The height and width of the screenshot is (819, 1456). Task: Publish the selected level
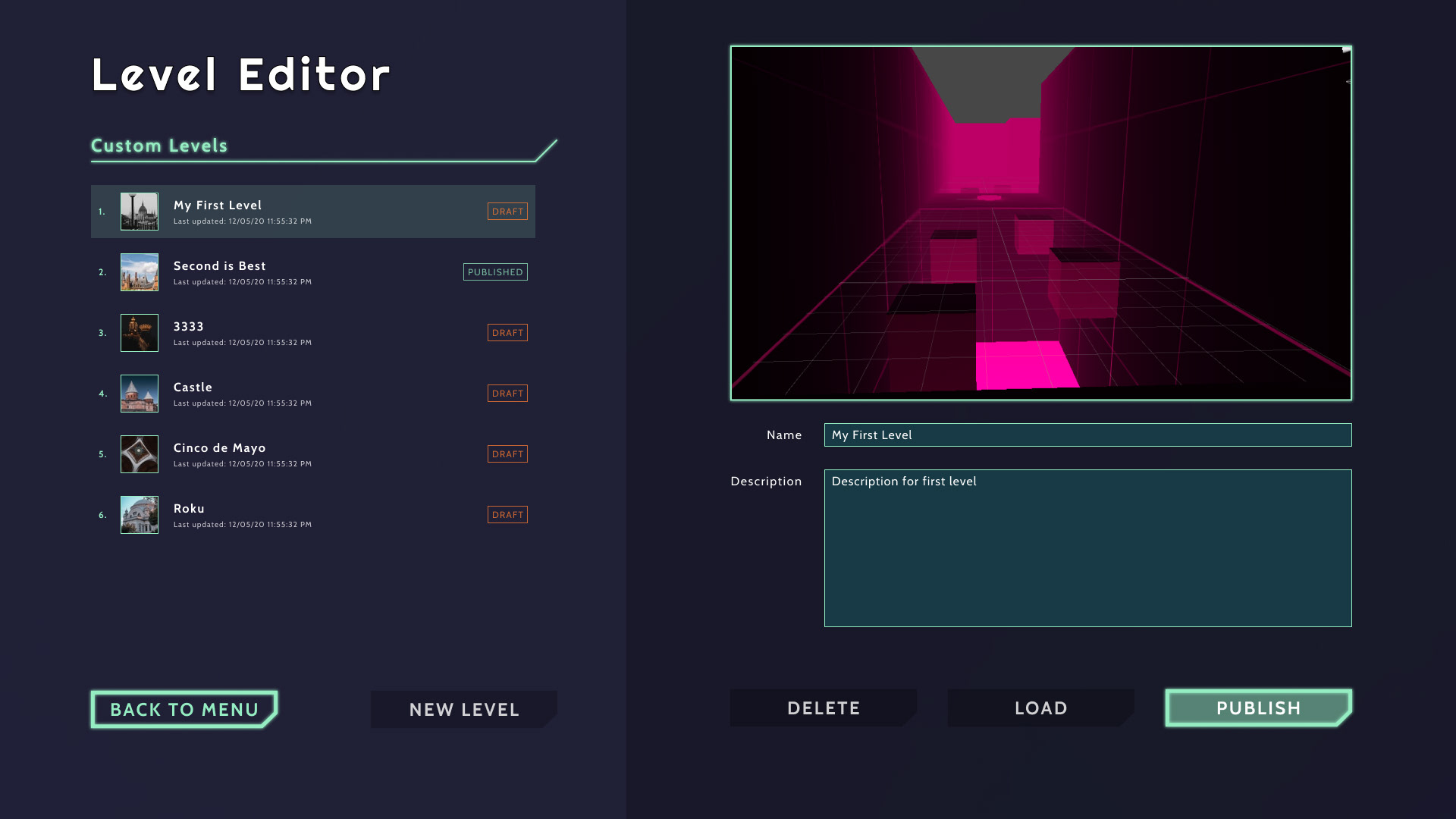1258,708
